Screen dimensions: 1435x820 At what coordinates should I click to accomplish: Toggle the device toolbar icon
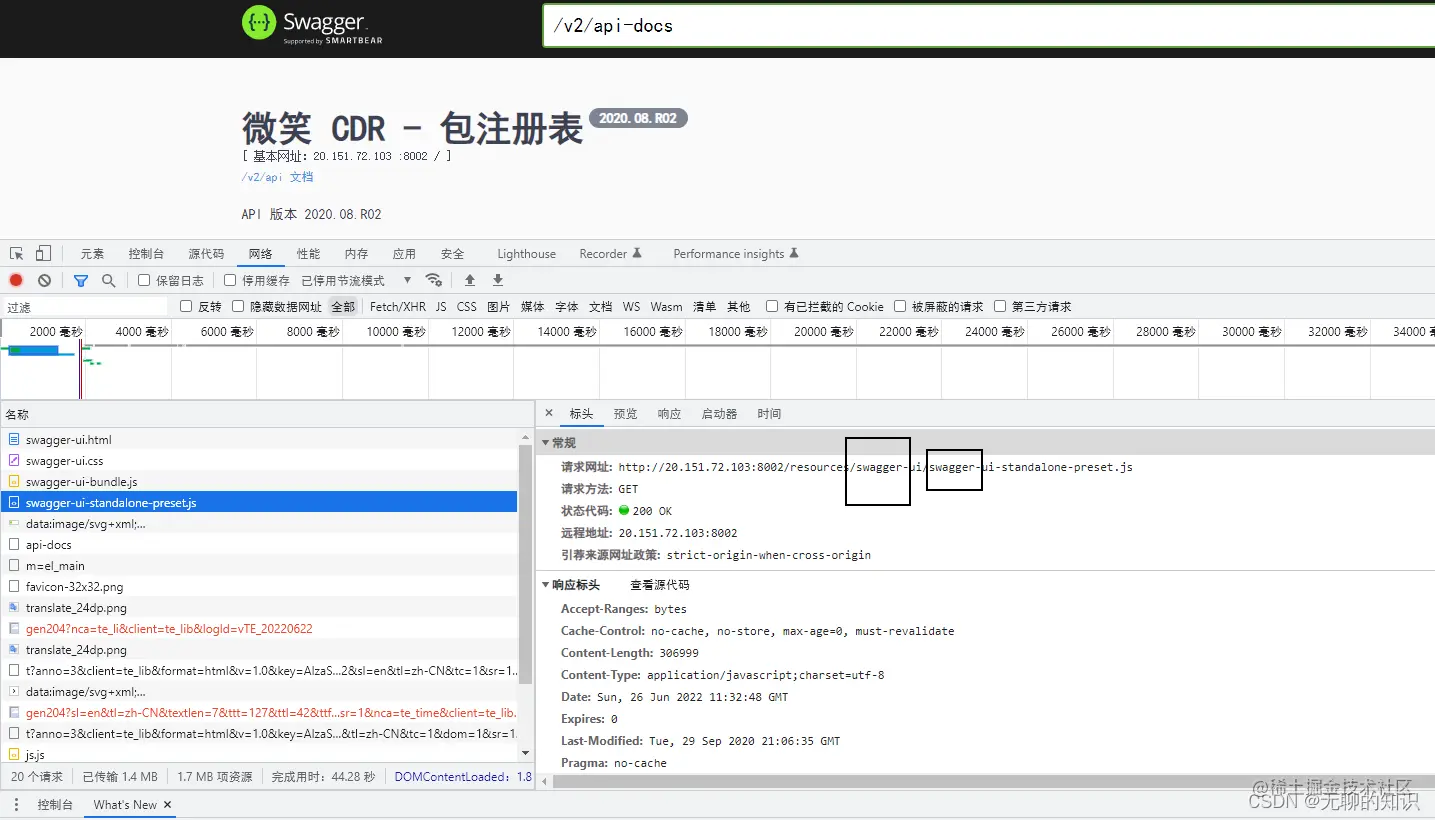click(x=43, y=254)
